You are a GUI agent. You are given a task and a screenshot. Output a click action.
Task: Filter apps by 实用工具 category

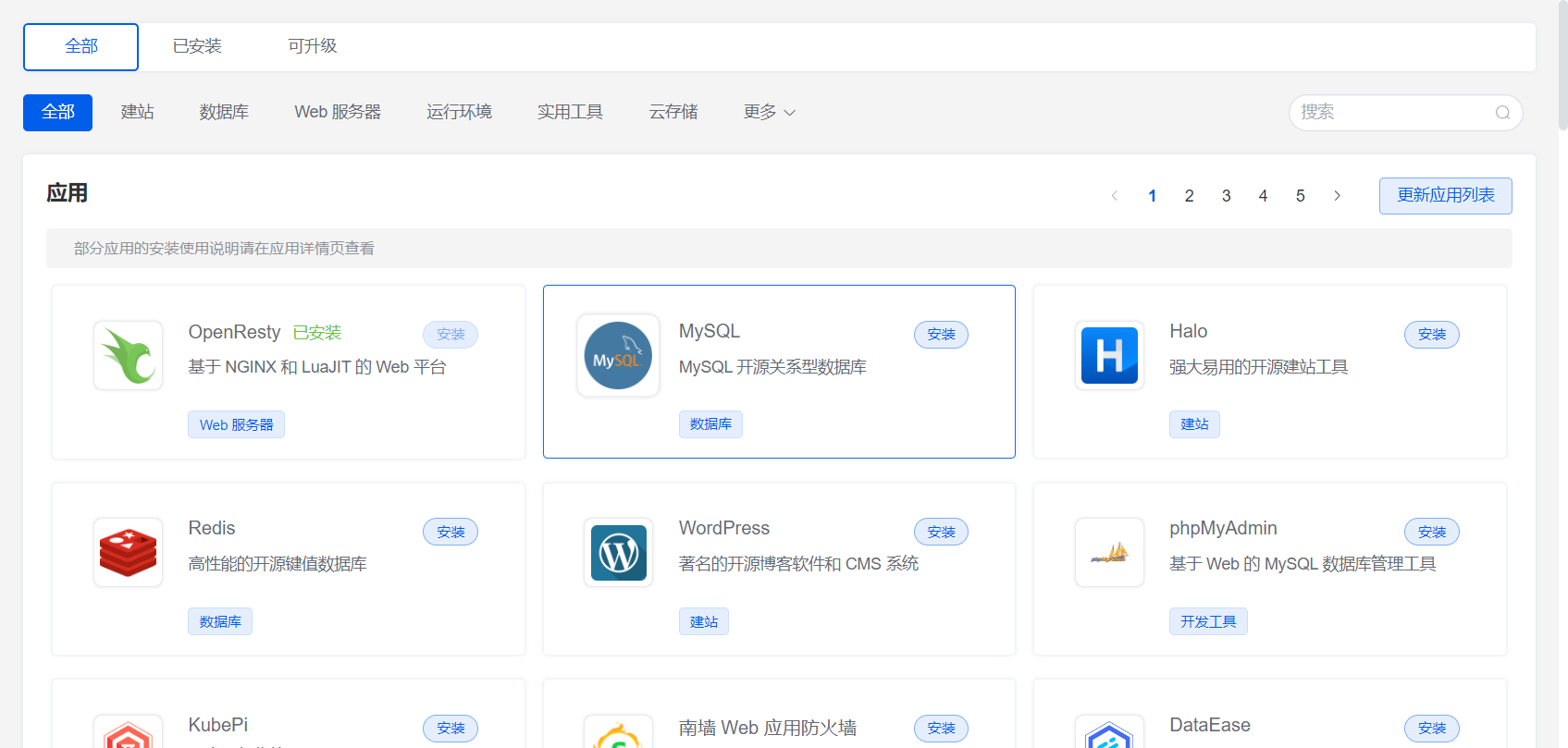[570, 113]
